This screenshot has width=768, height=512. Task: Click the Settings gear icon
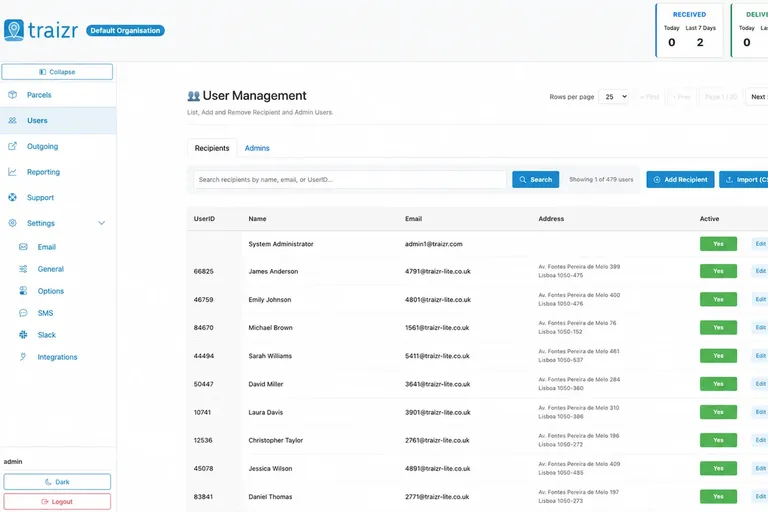(13, 223)
